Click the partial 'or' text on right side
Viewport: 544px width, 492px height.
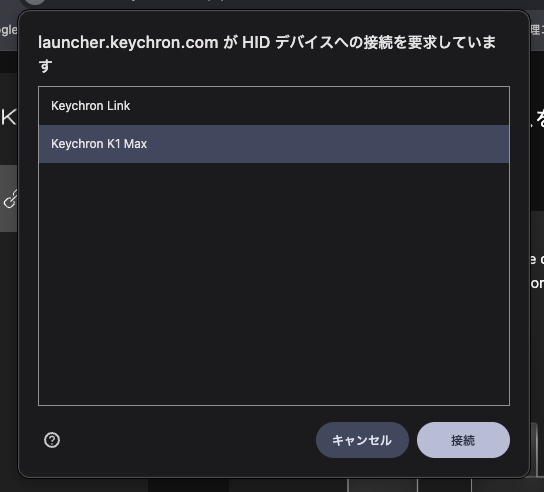click(x=537, y=283)
